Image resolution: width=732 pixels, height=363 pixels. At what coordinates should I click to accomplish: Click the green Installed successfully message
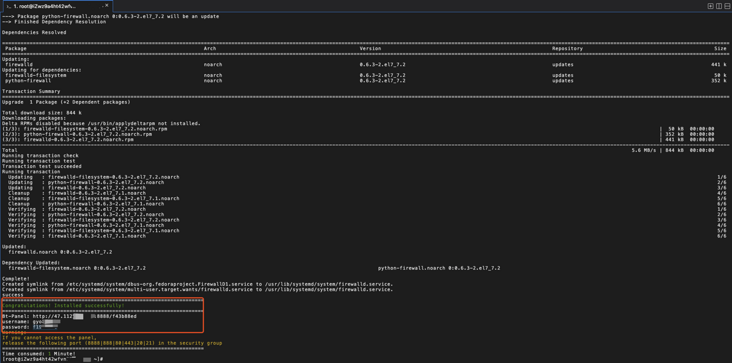tap(63, 306)
